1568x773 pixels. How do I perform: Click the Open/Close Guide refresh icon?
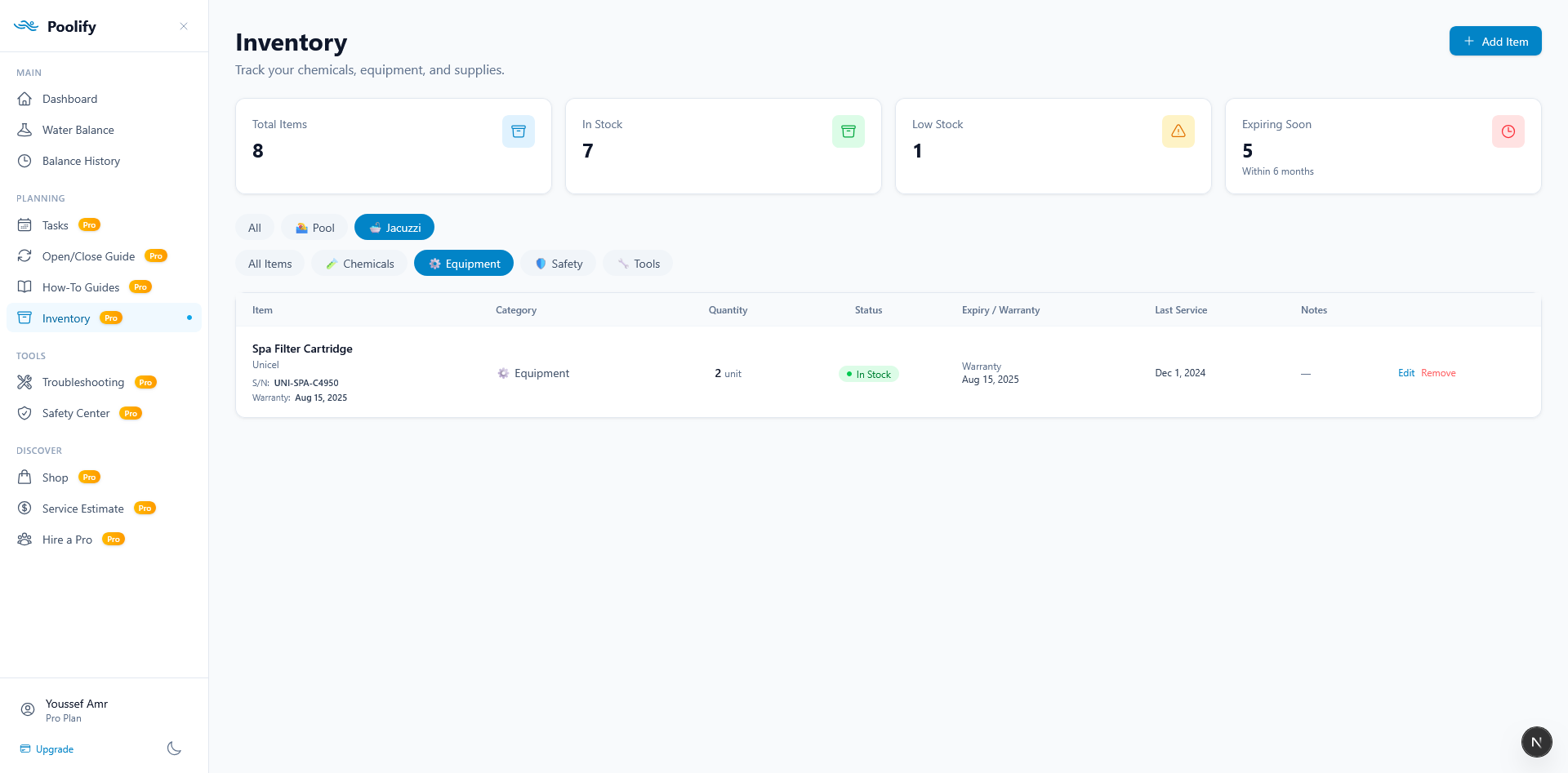pyautogui.click(x=24, y=256)
